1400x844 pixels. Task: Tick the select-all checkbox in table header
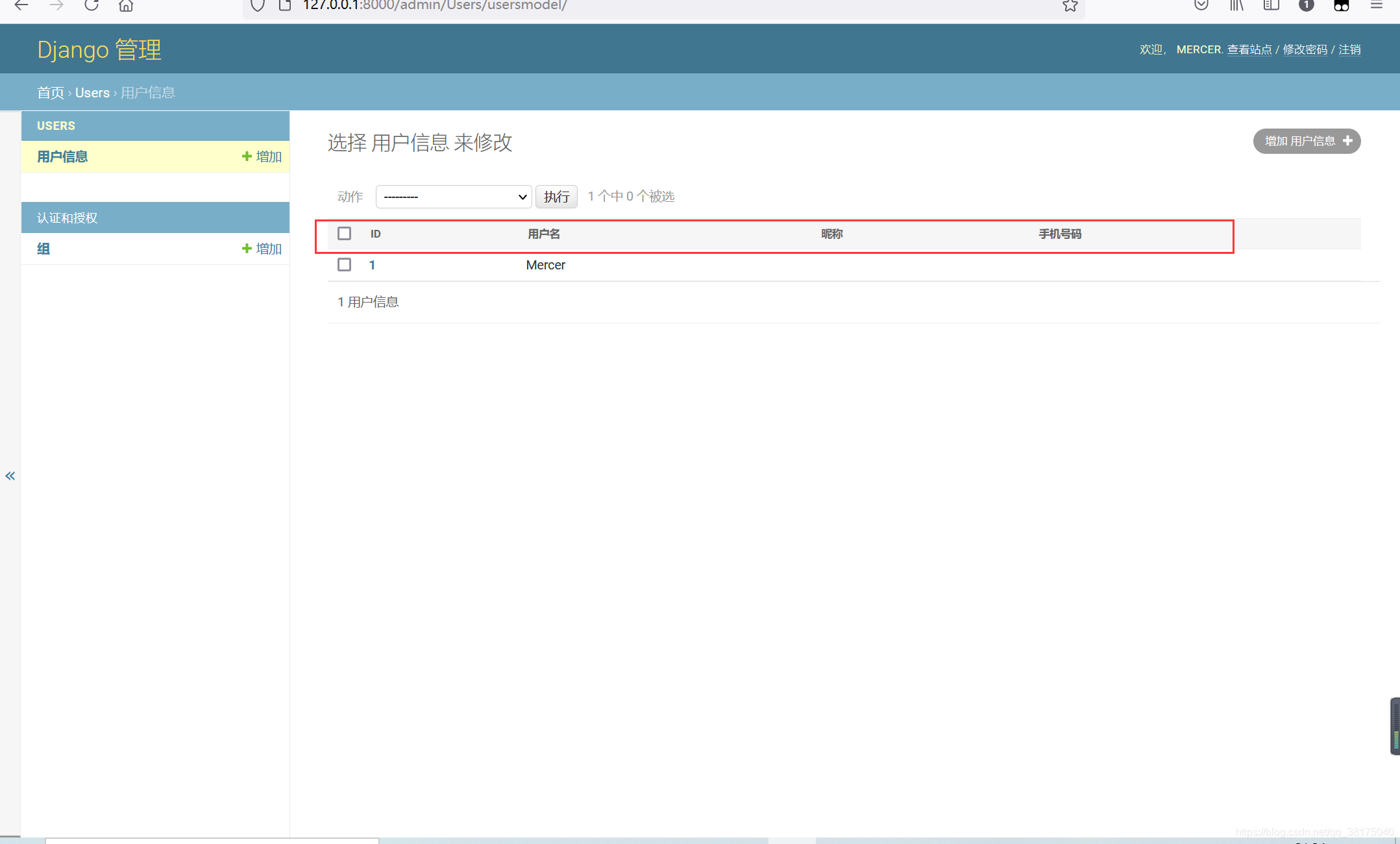pyautogui.click(x=345, y=233)
